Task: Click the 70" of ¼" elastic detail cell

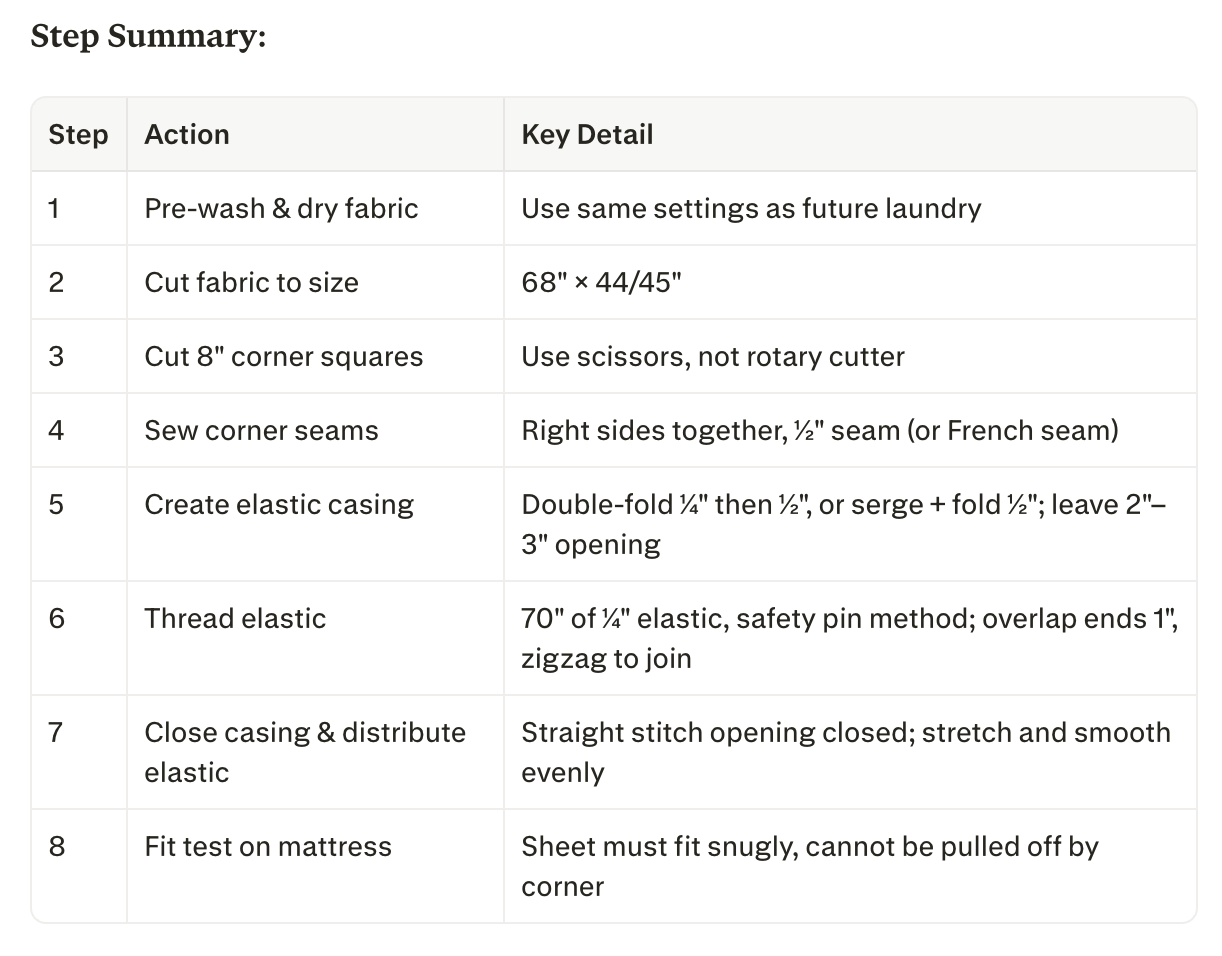Action: [850, 638]
